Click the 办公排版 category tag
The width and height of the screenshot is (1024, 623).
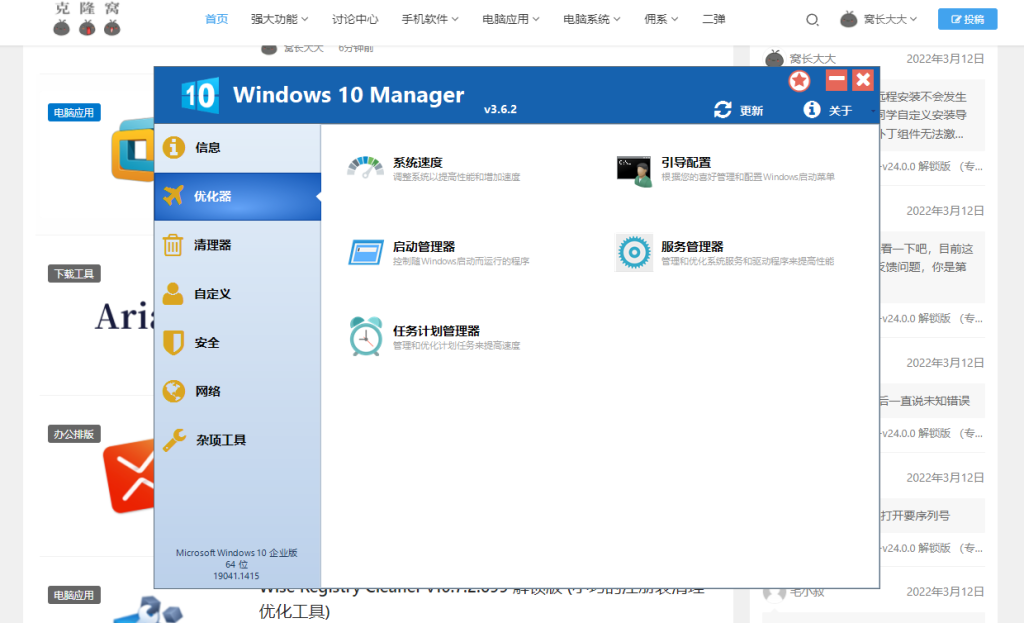click(x=74, y=434)
